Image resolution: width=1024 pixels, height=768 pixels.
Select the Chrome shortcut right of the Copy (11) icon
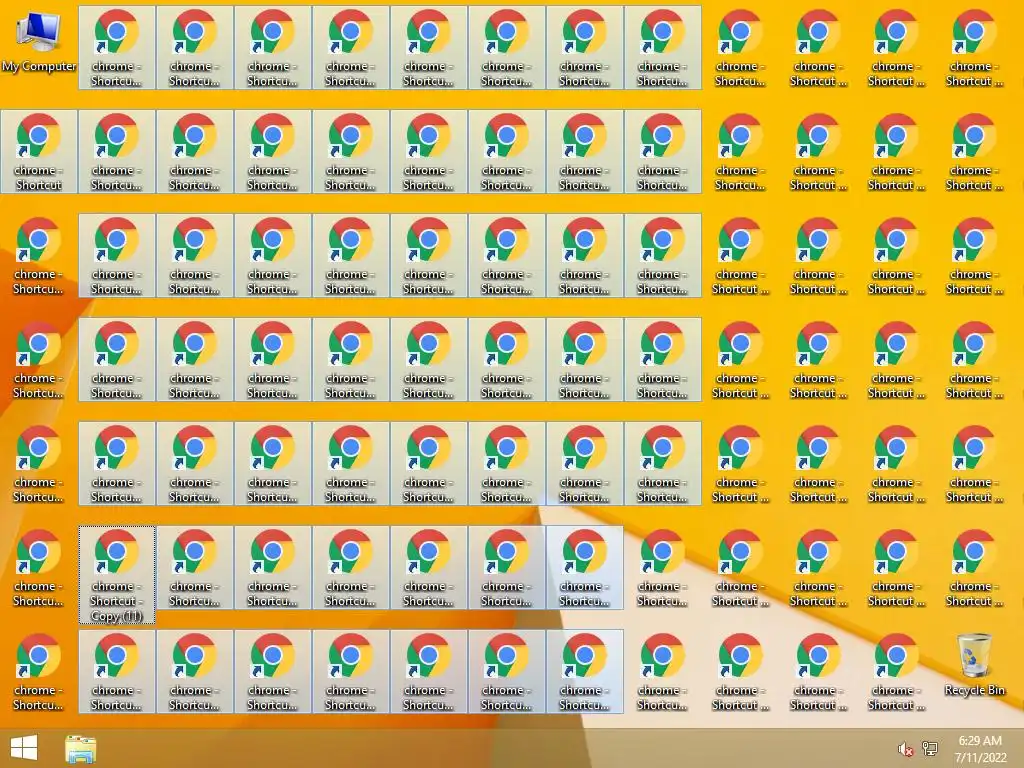point(195,568)
